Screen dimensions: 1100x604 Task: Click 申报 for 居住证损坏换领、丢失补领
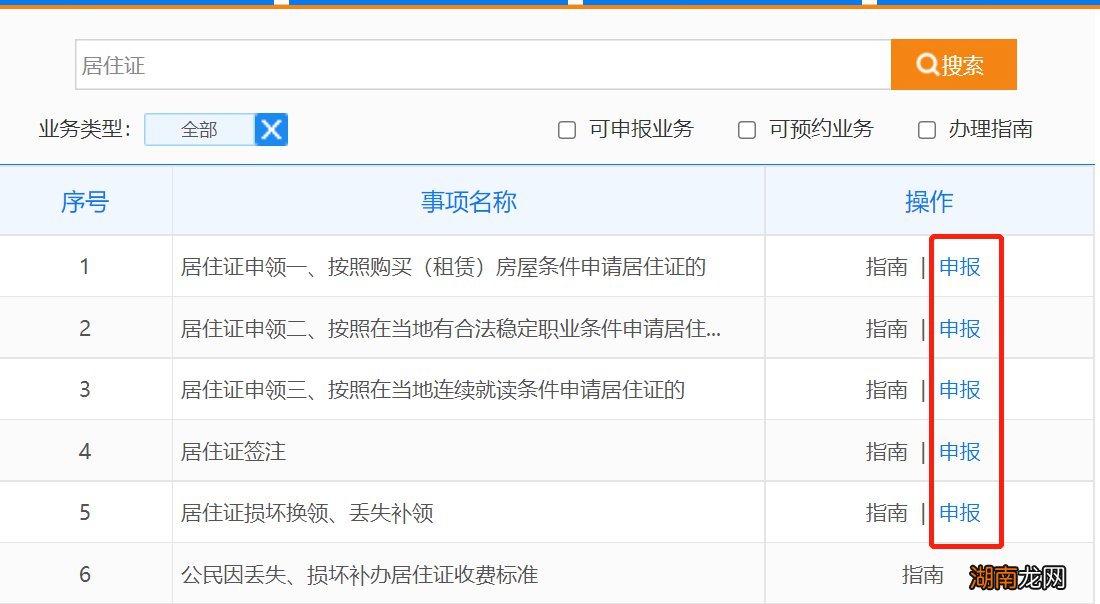tap(960, 513)
